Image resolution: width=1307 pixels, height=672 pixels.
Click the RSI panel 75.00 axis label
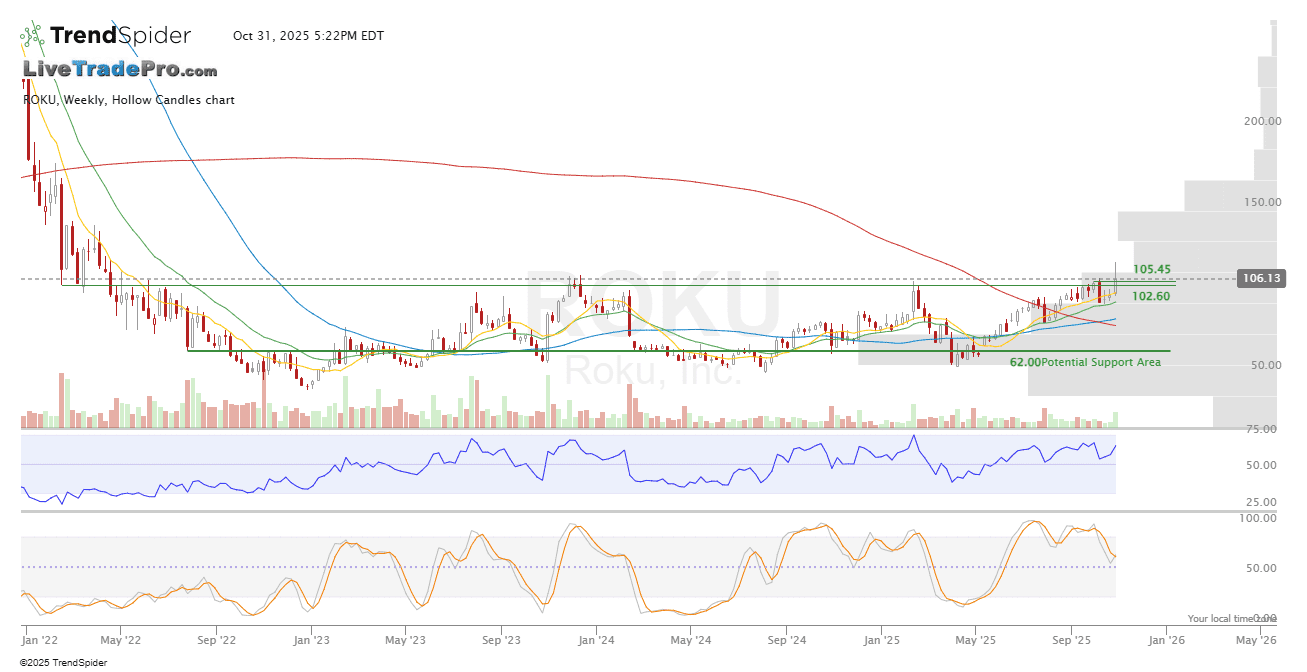pyautogui.click(x=1262, y=429)
